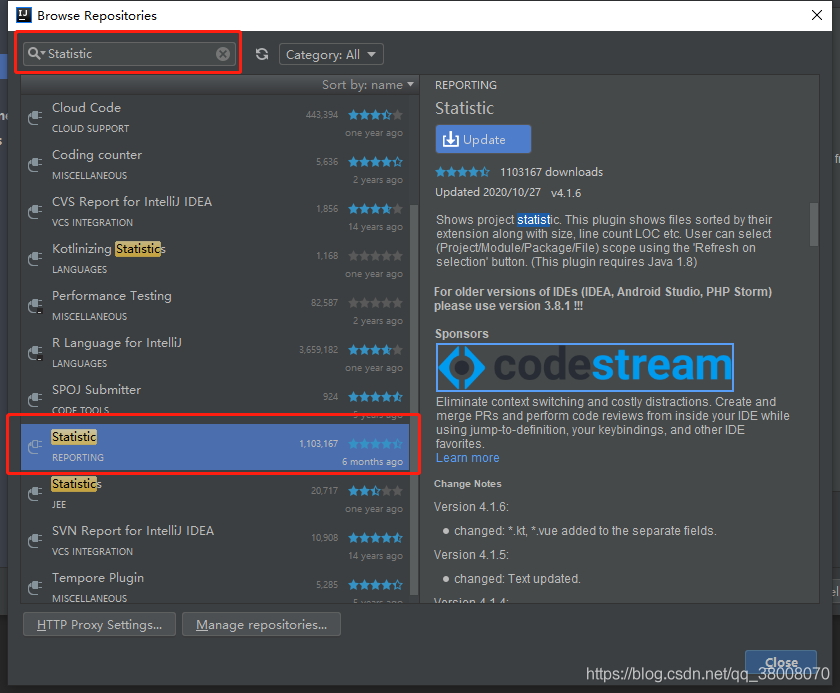
Task: Click the plug icon beside R Language
Action: click(x=35, y=353)
